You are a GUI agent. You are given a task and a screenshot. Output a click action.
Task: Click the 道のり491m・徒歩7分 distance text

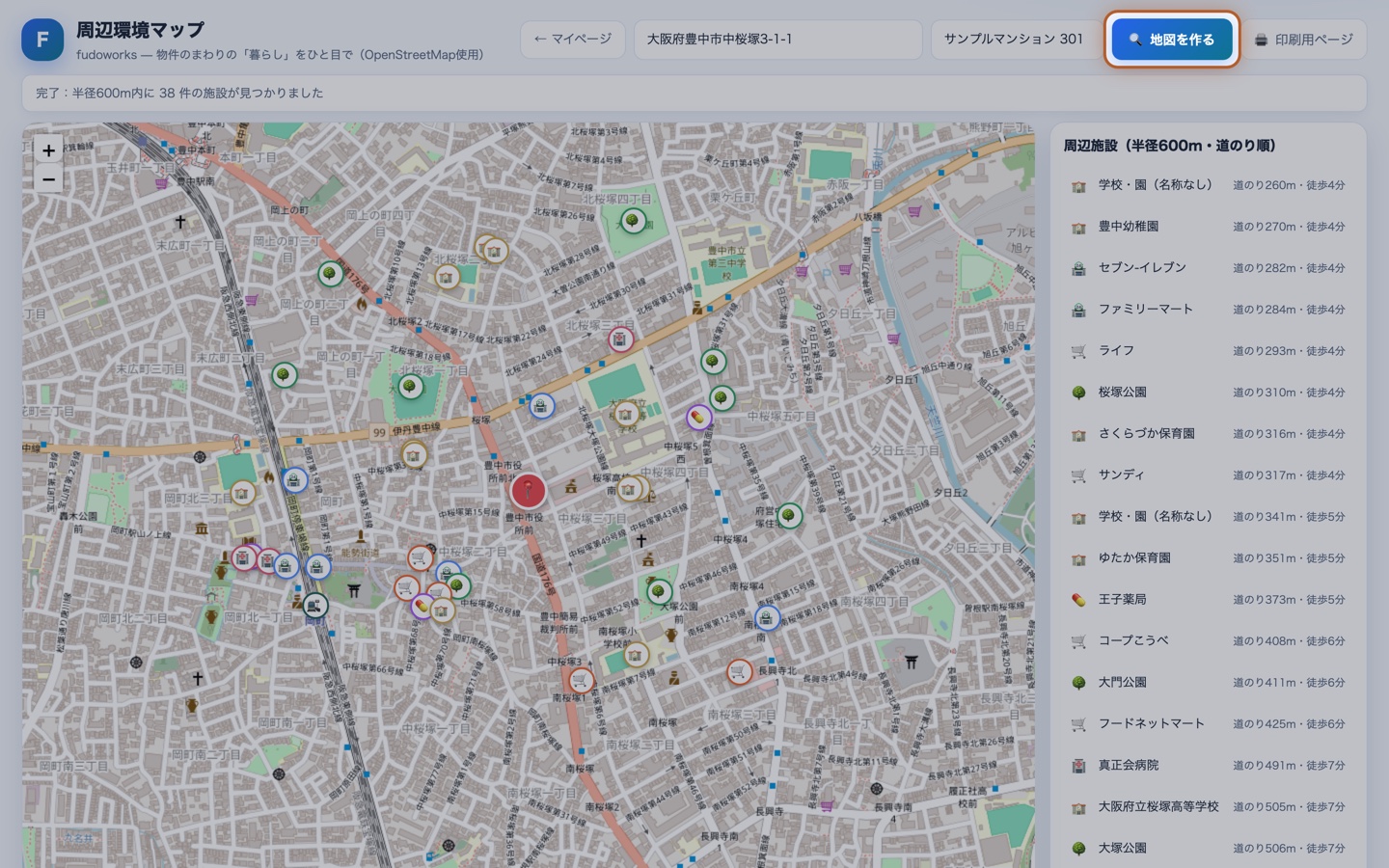(x=1289, y=766)
